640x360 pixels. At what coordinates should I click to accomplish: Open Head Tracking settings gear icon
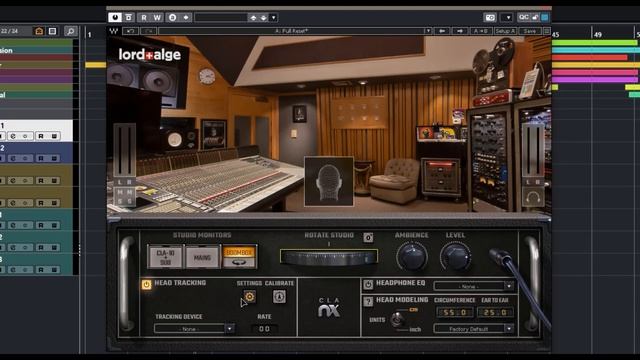click(x=249, y=297)
